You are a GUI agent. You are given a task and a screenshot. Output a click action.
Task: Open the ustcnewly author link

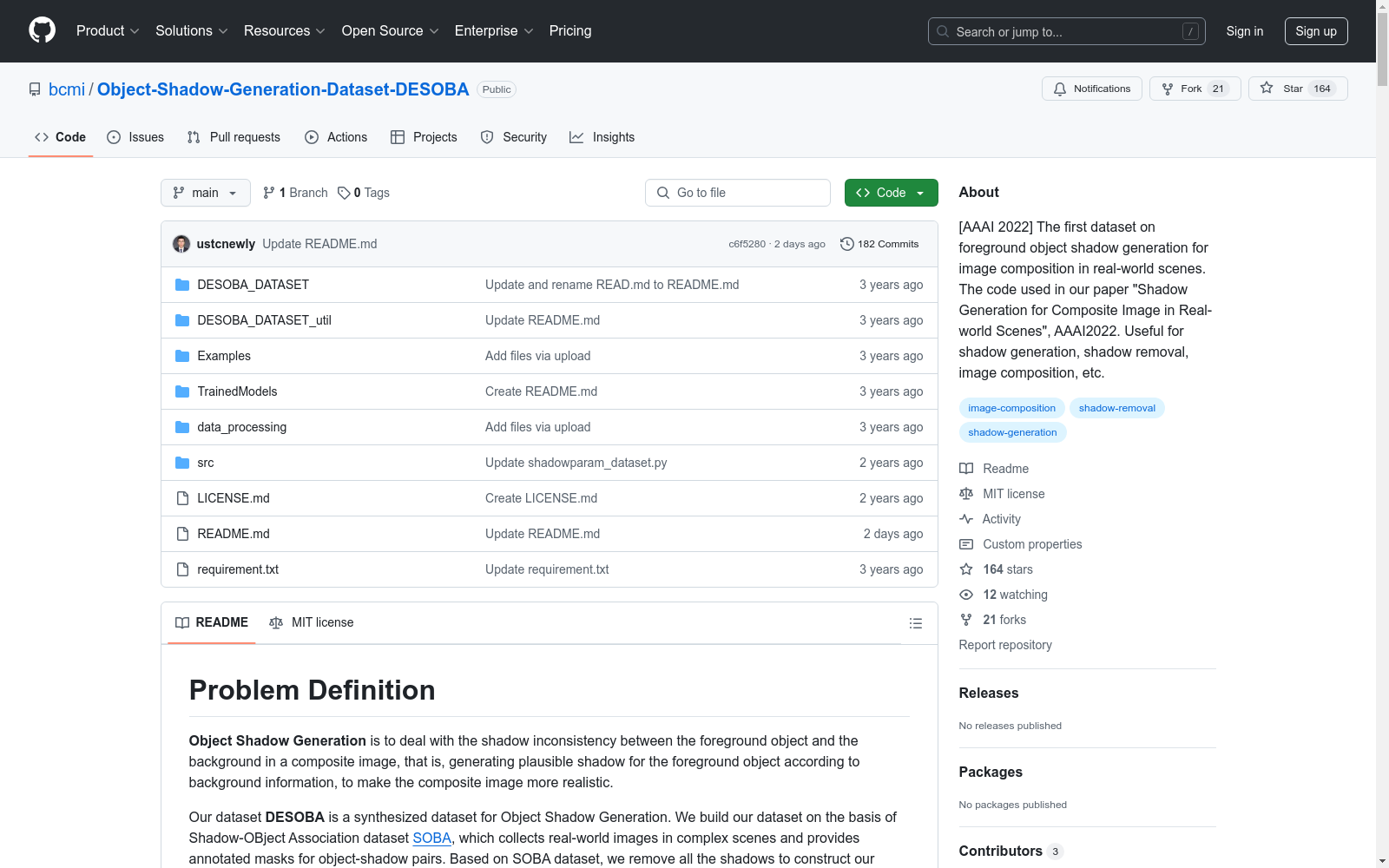coord(226,244)
